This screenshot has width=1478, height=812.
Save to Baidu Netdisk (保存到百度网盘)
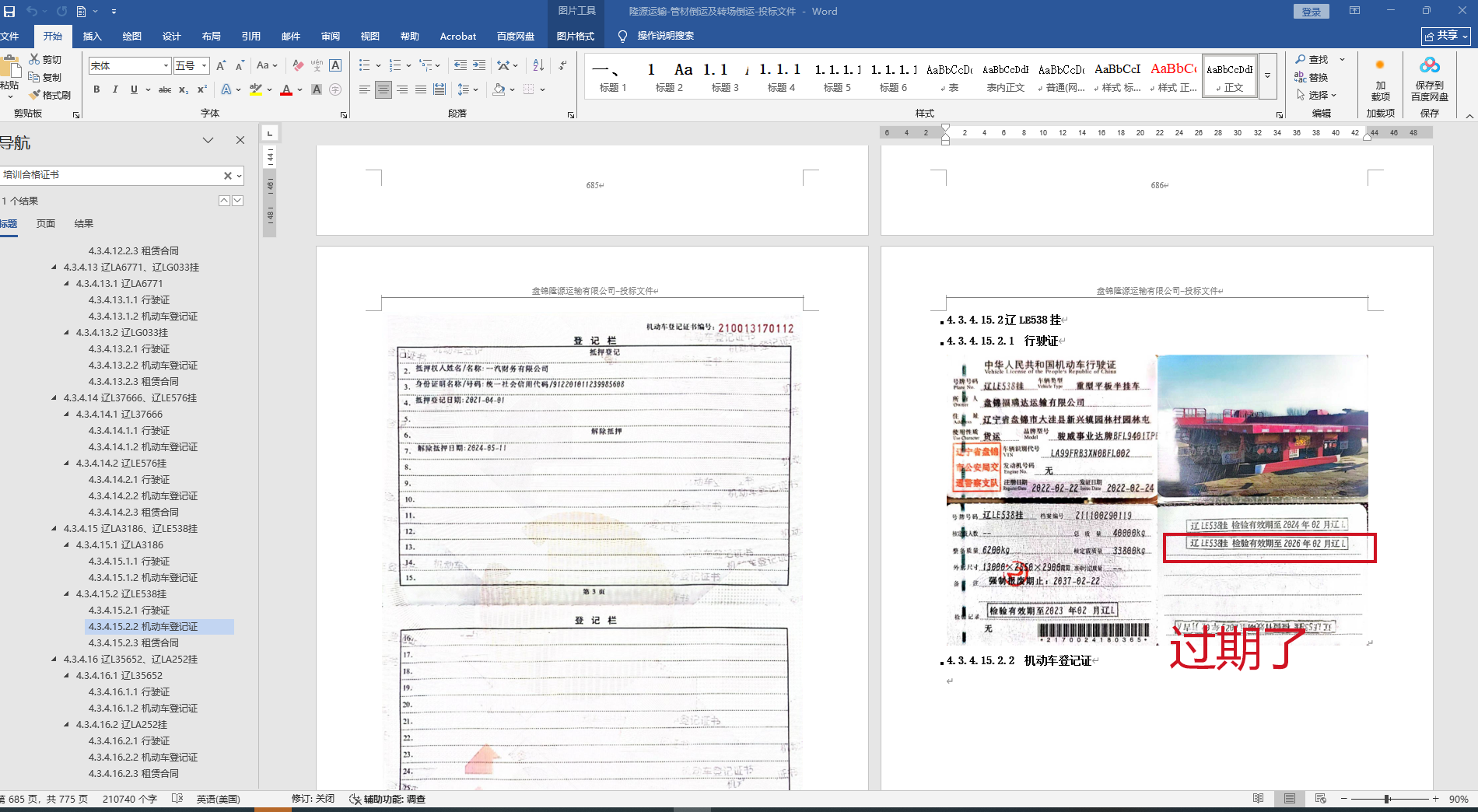[1429, 79]
